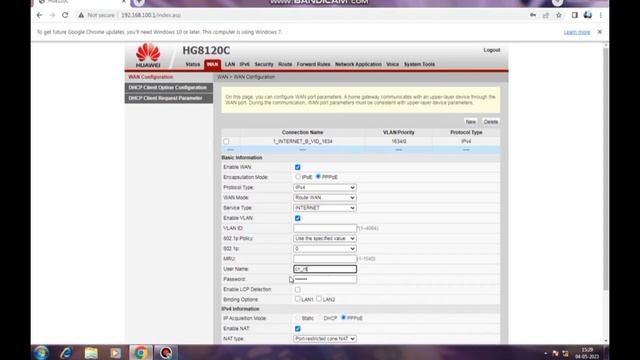Click the network tray icon
This screenshot has width=640, height=360.
[x=565, y=353]
